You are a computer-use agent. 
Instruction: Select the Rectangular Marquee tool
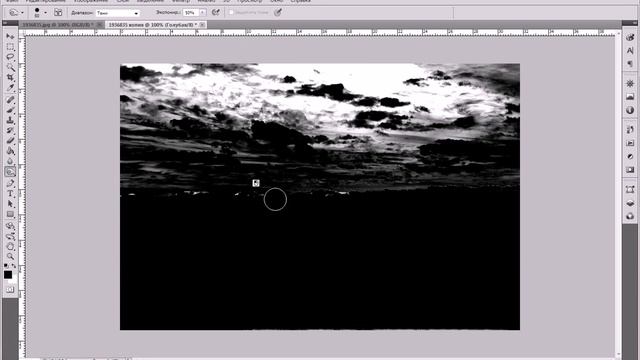click(10, 47)
